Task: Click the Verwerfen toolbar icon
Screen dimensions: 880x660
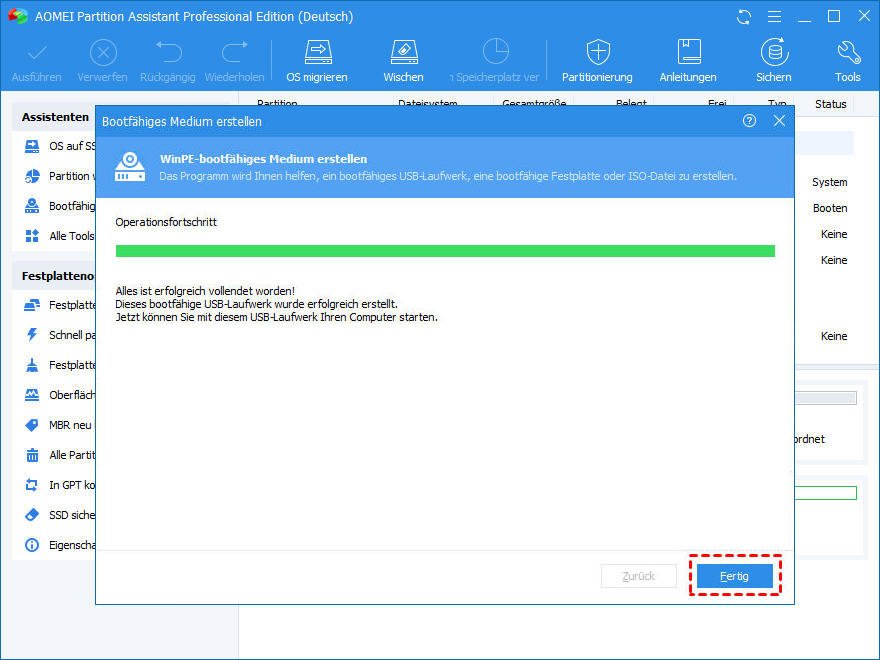Action: (x=103, y=53)
